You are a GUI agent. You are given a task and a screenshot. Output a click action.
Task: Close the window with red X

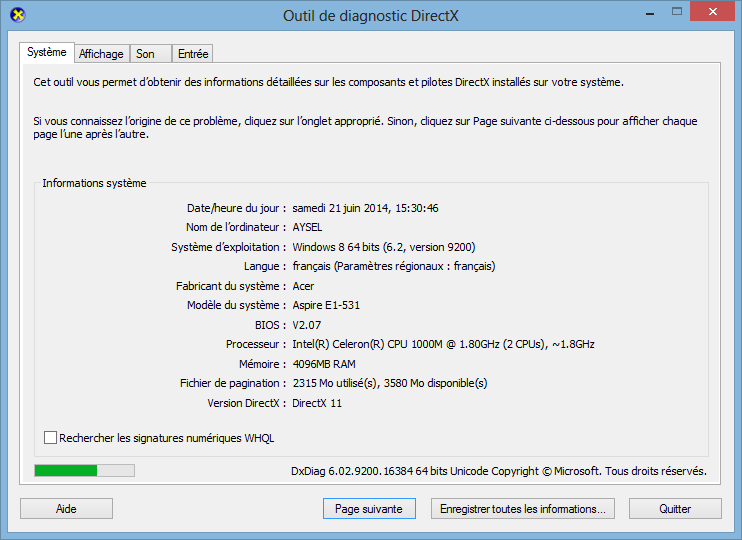pyautogui.click(x=713, y=12)
